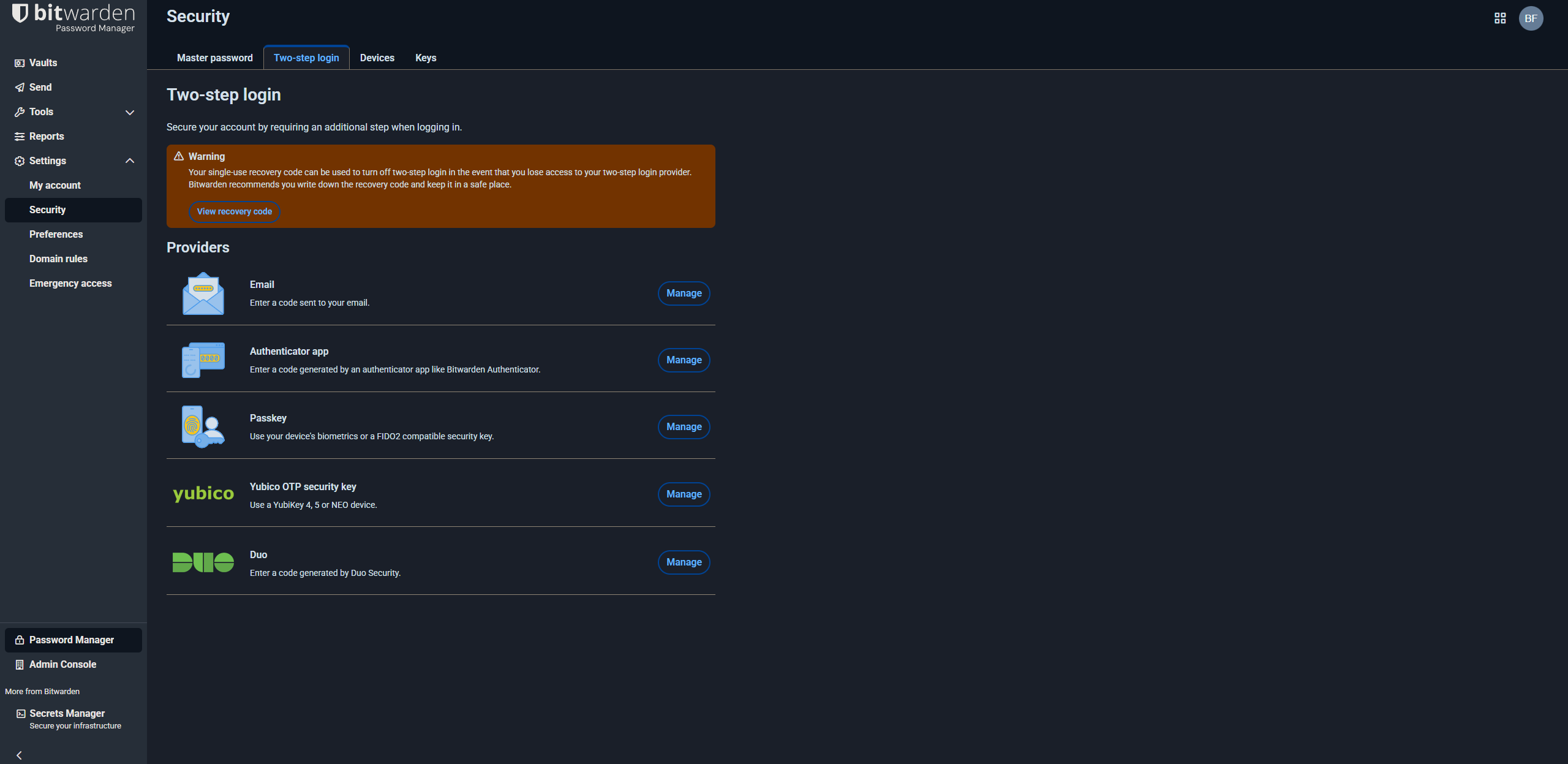
Task: Open Reports in the sidebar
Action: coord(47,136)
